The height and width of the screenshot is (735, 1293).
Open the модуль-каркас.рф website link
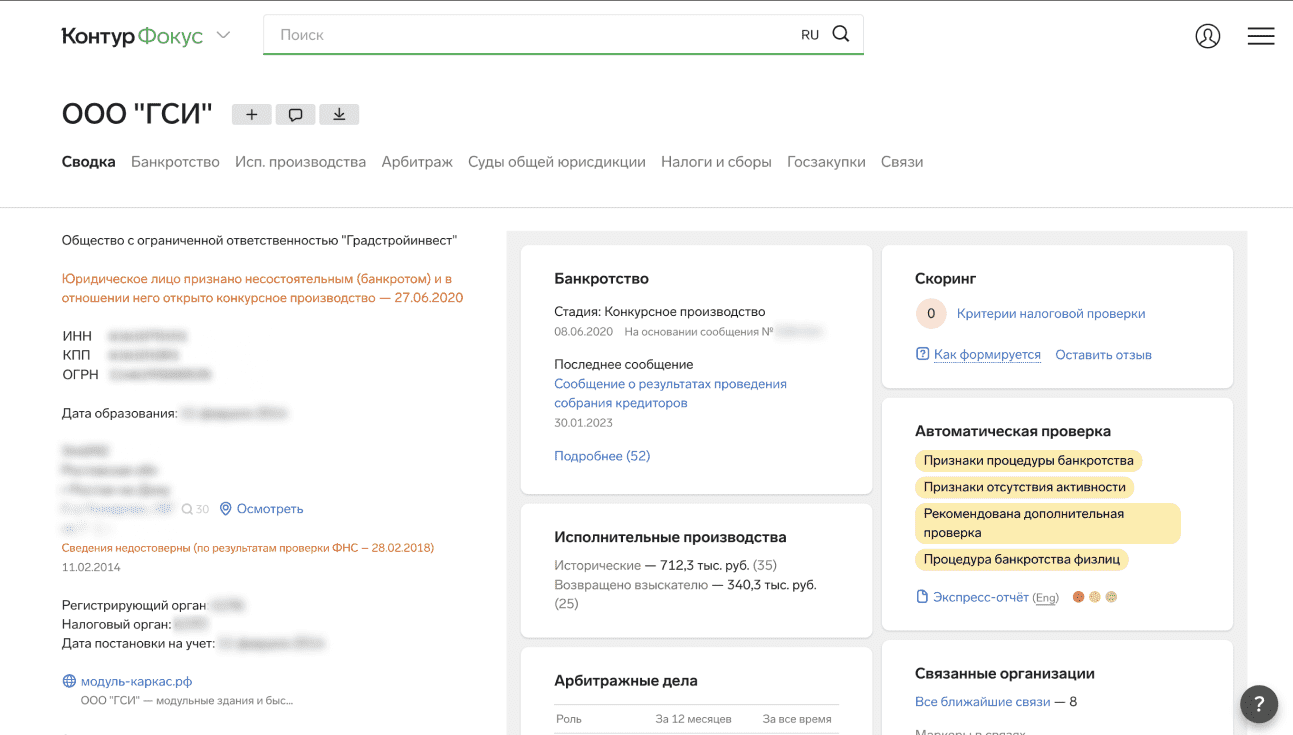(x=136, y=681)
